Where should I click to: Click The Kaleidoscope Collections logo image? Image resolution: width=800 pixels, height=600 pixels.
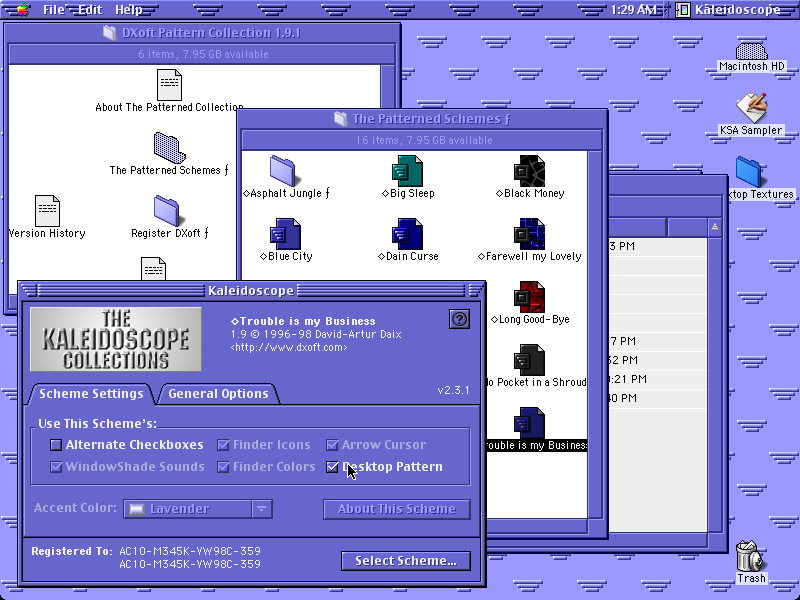coord(116,339)
